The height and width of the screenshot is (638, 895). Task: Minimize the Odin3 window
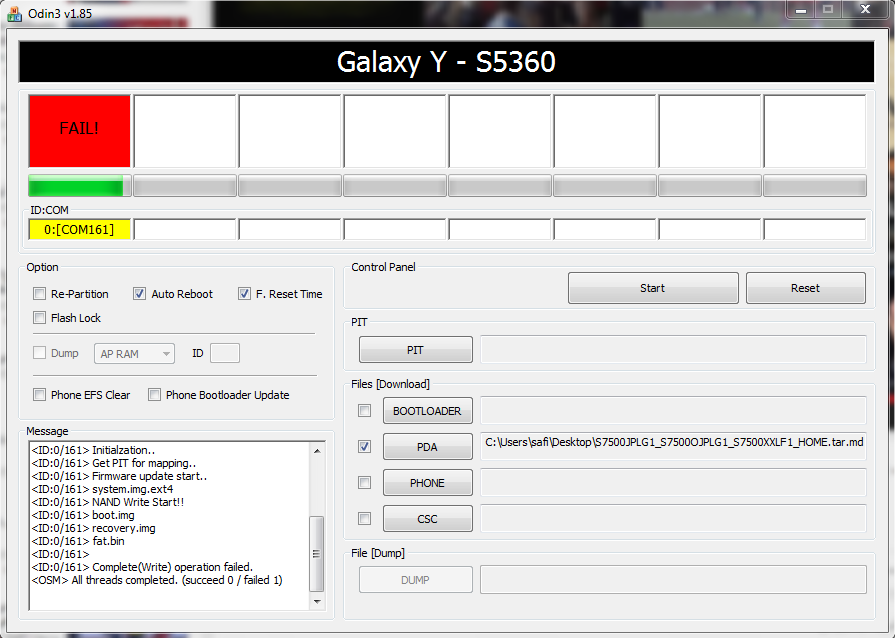pos(801,10)
